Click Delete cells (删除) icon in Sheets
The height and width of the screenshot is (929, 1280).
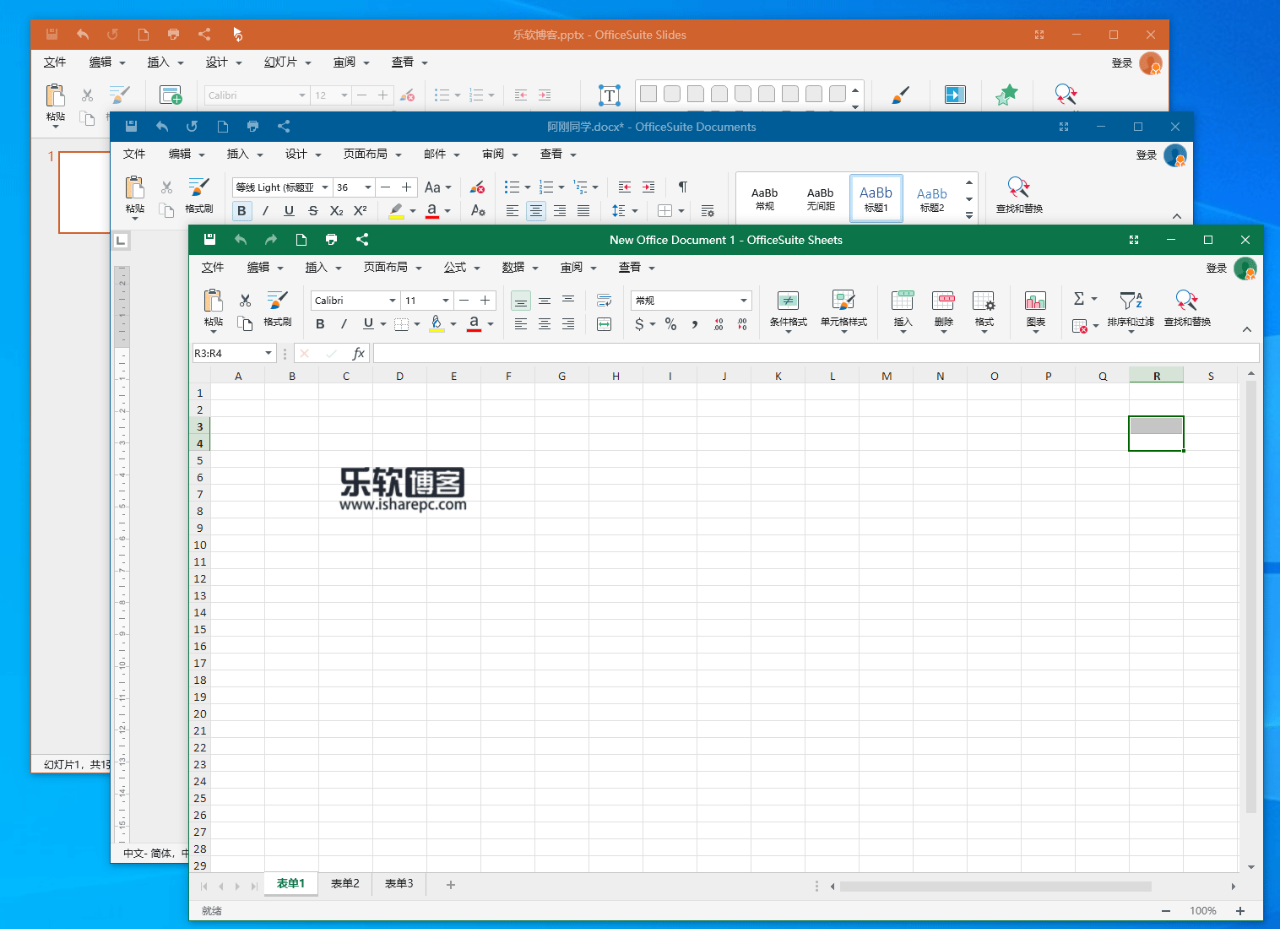pos(943,310)
